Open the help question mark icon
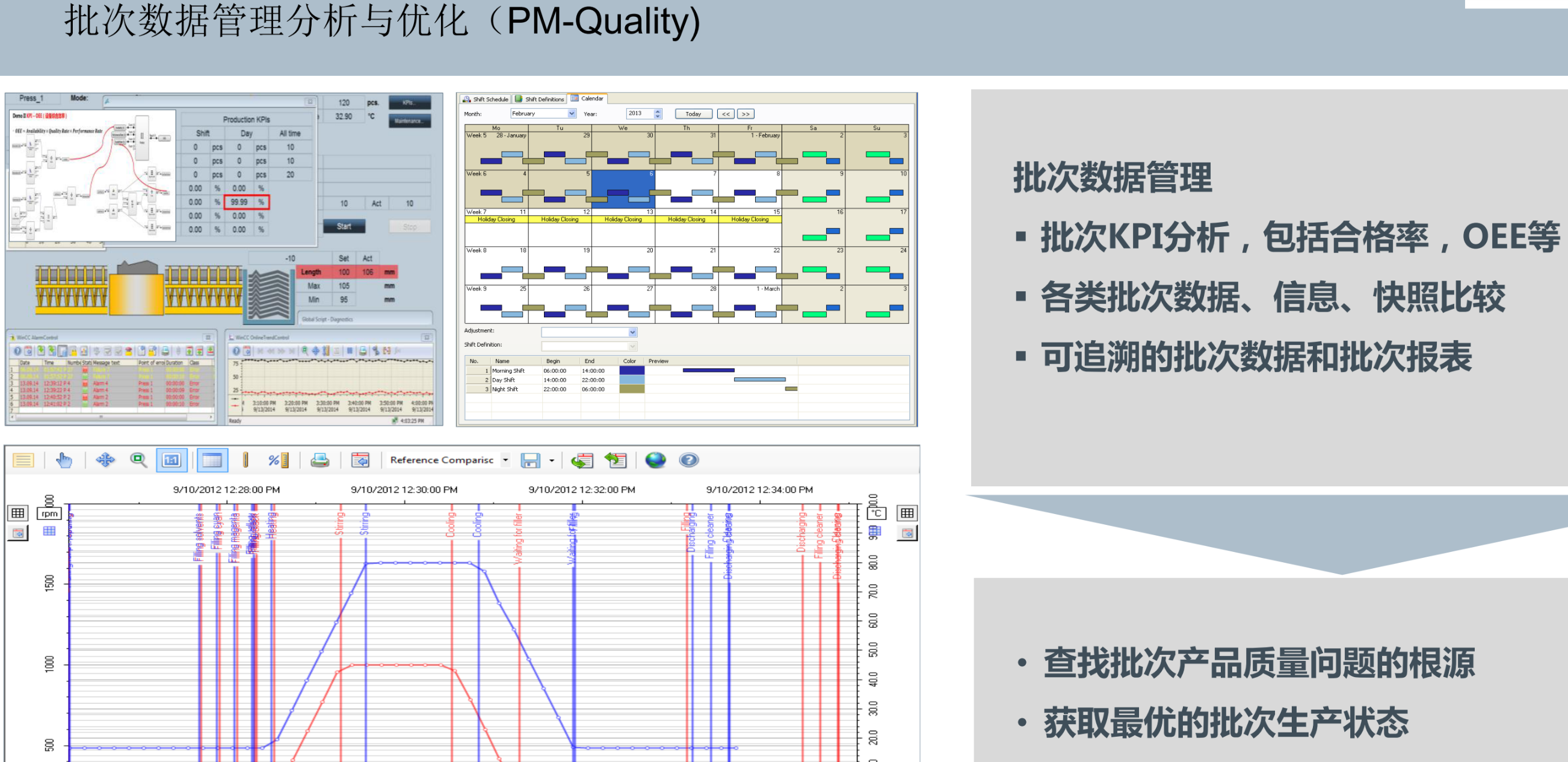Image resolution: width=1568 pixels, height=762 pixels. 688,460
